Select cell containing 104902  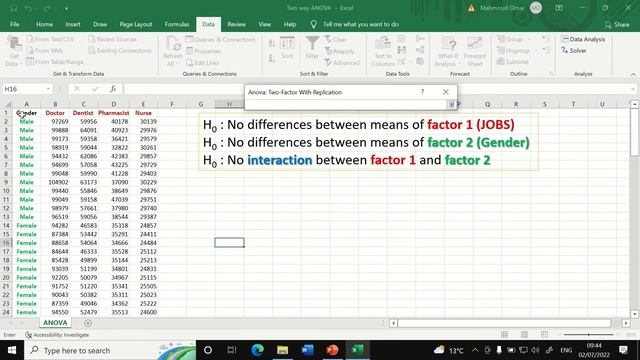(x=55, y=182)
